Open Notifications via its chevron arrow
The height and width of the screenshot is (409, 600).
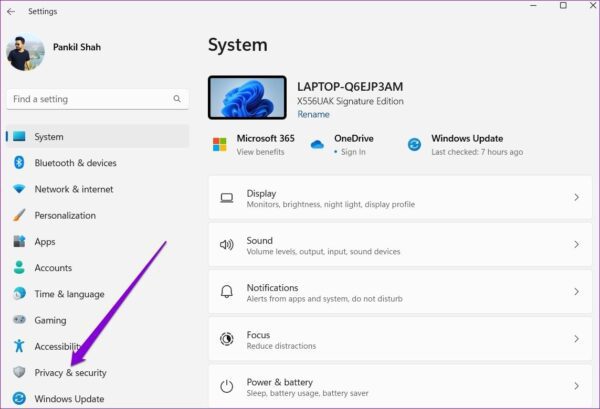coord(576,292)
